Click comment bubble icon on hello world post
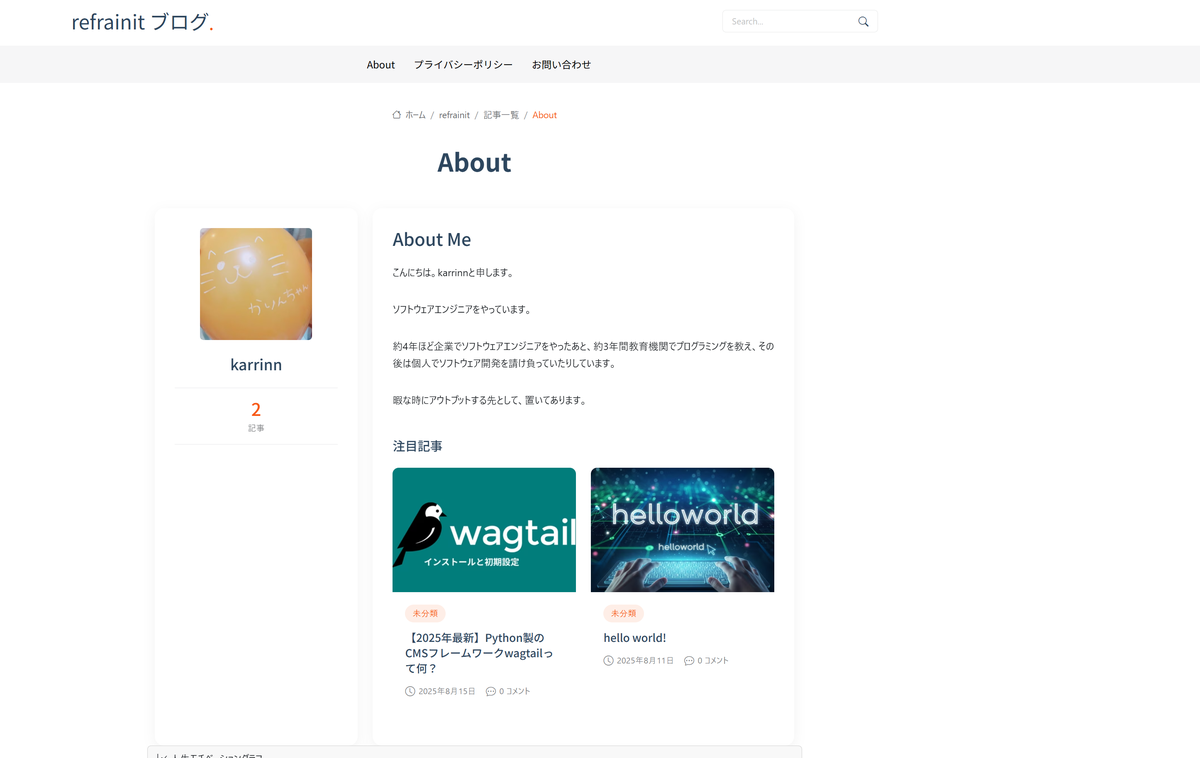Viewport: 1200px width, 758px height. click(689, 661)
